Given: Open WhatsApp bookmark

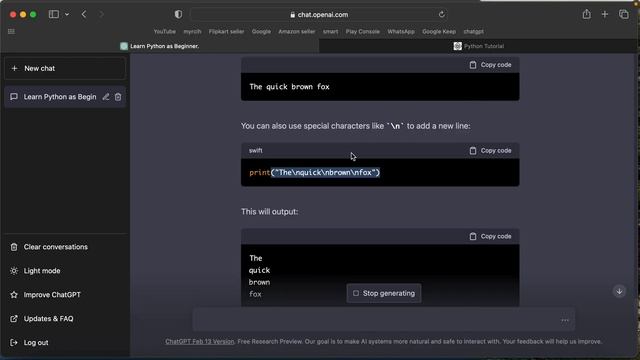Looking at the screenshot, I should (x=401, y=31).
